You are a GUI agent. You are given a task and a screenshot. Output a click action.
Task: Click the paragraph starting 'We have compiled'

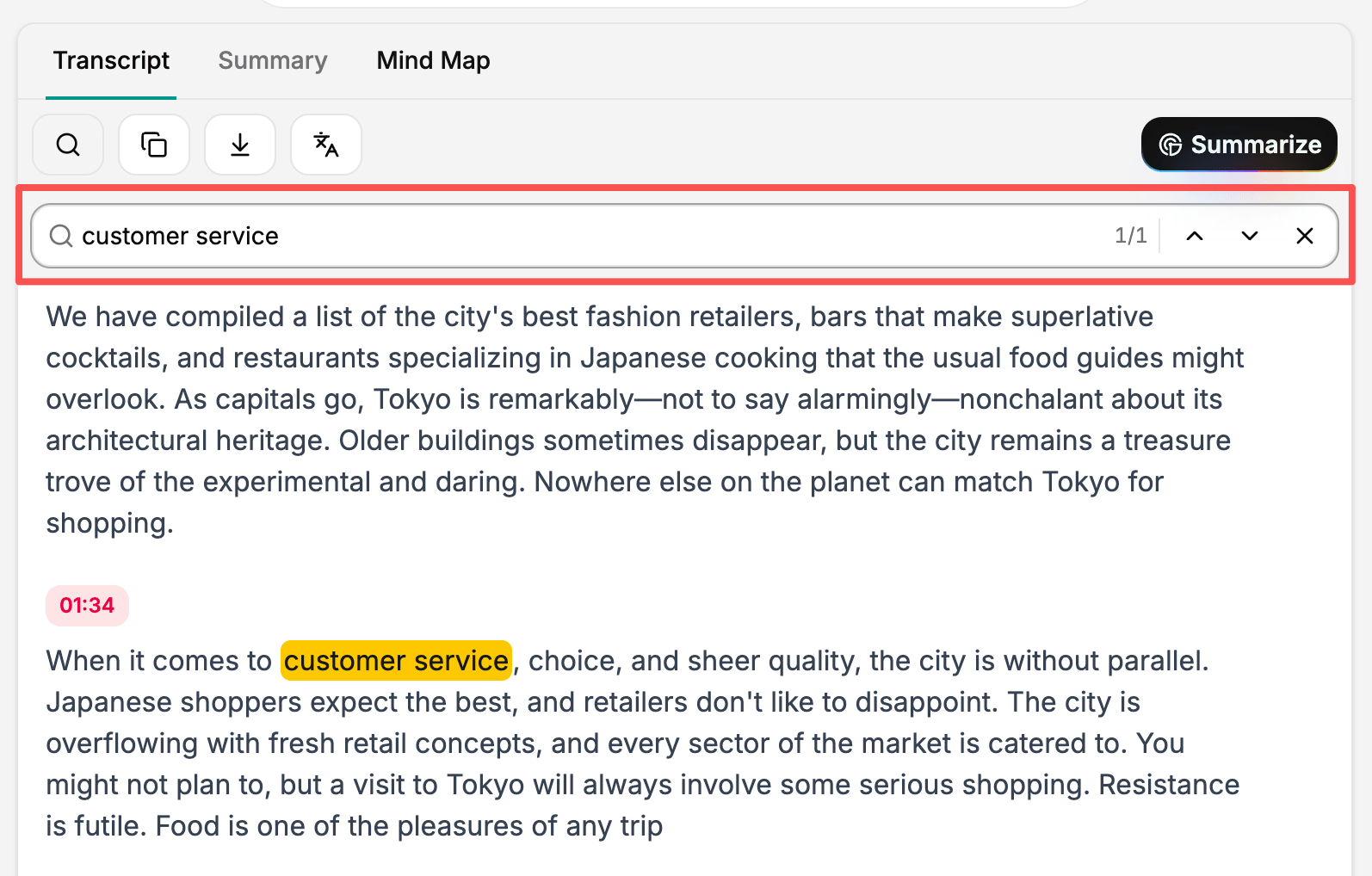646,420
